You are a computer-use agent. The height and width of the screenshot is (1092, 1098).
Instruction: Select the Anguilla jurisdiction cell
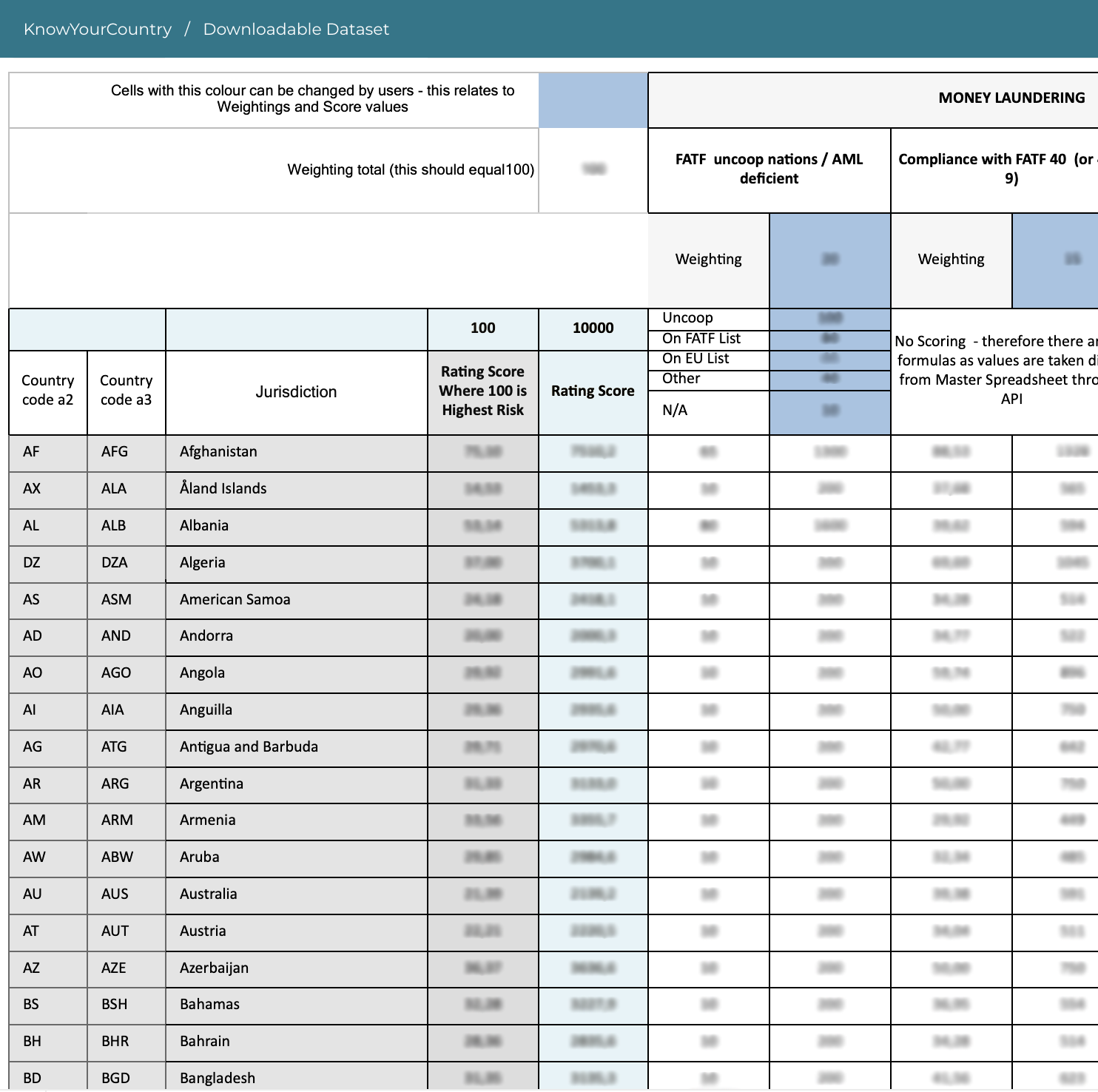(297, 711)
